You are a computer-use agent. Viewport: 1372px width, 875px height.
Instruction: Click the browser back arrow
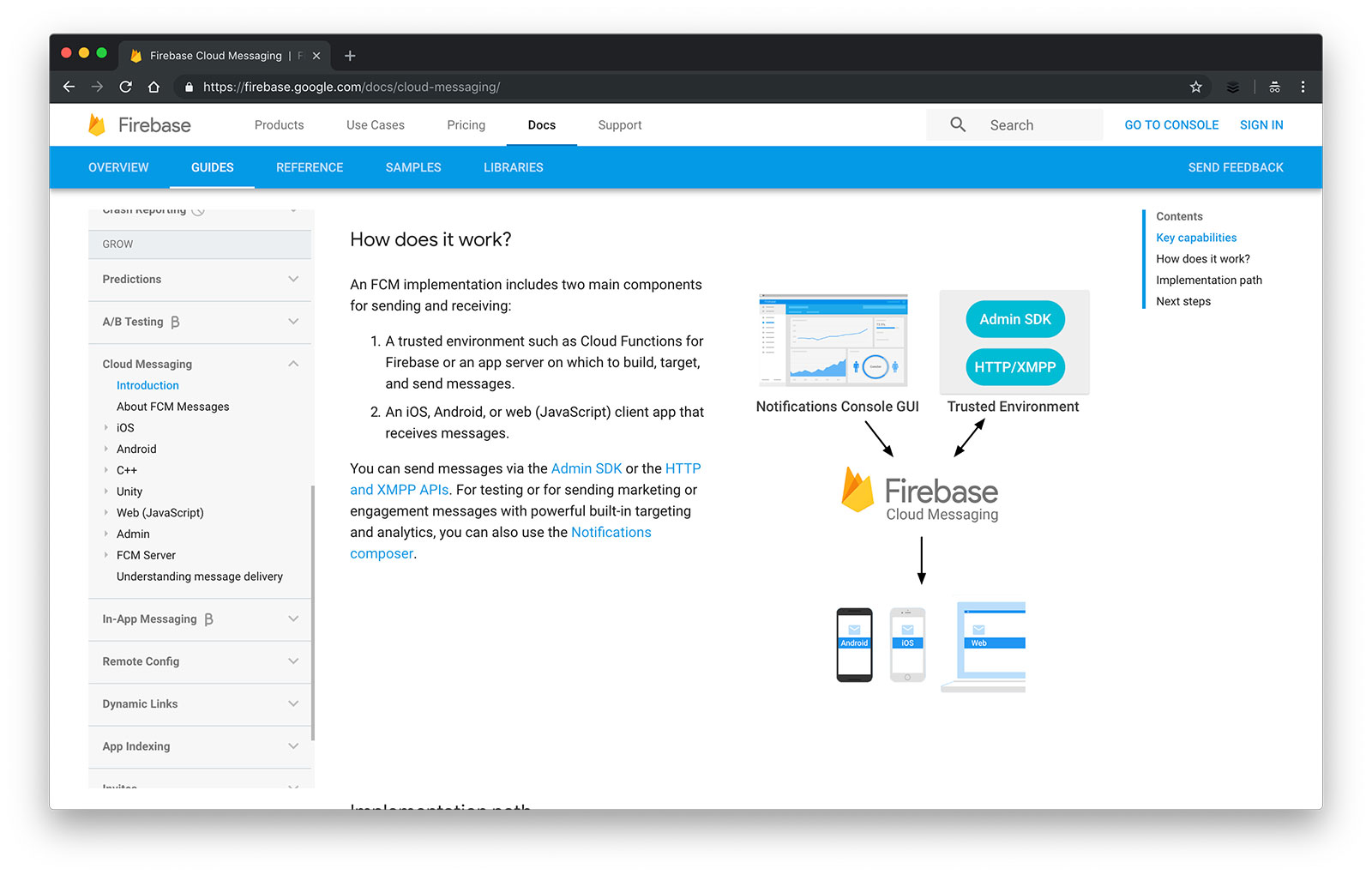[69, 87]
